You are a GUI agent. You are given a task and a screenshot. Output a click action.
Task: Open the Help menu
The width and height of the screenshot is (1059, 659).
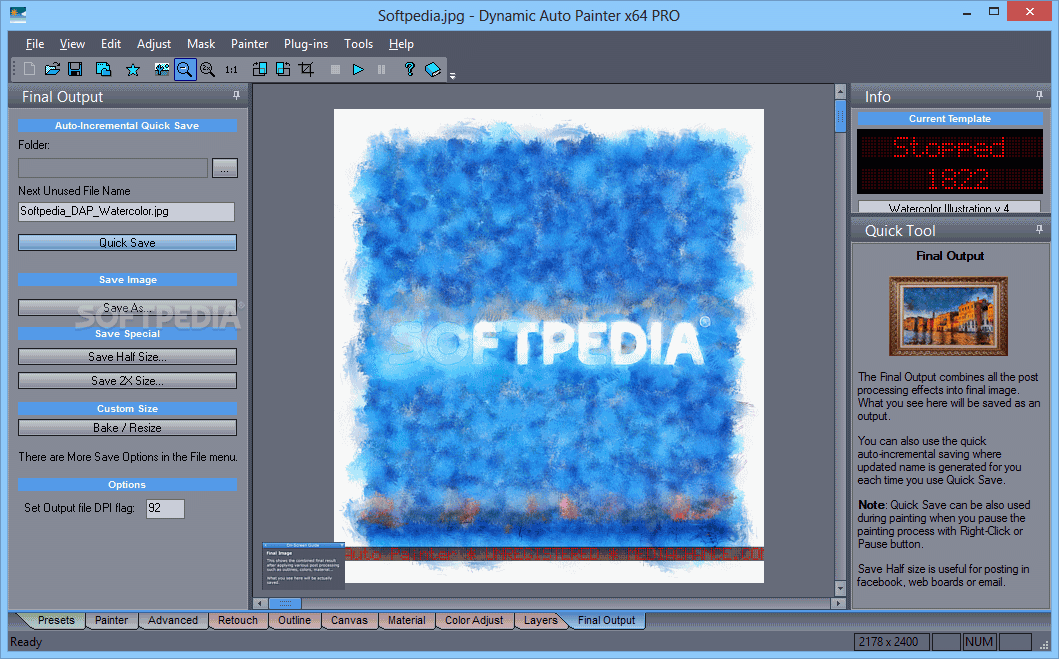pos(401,44)
